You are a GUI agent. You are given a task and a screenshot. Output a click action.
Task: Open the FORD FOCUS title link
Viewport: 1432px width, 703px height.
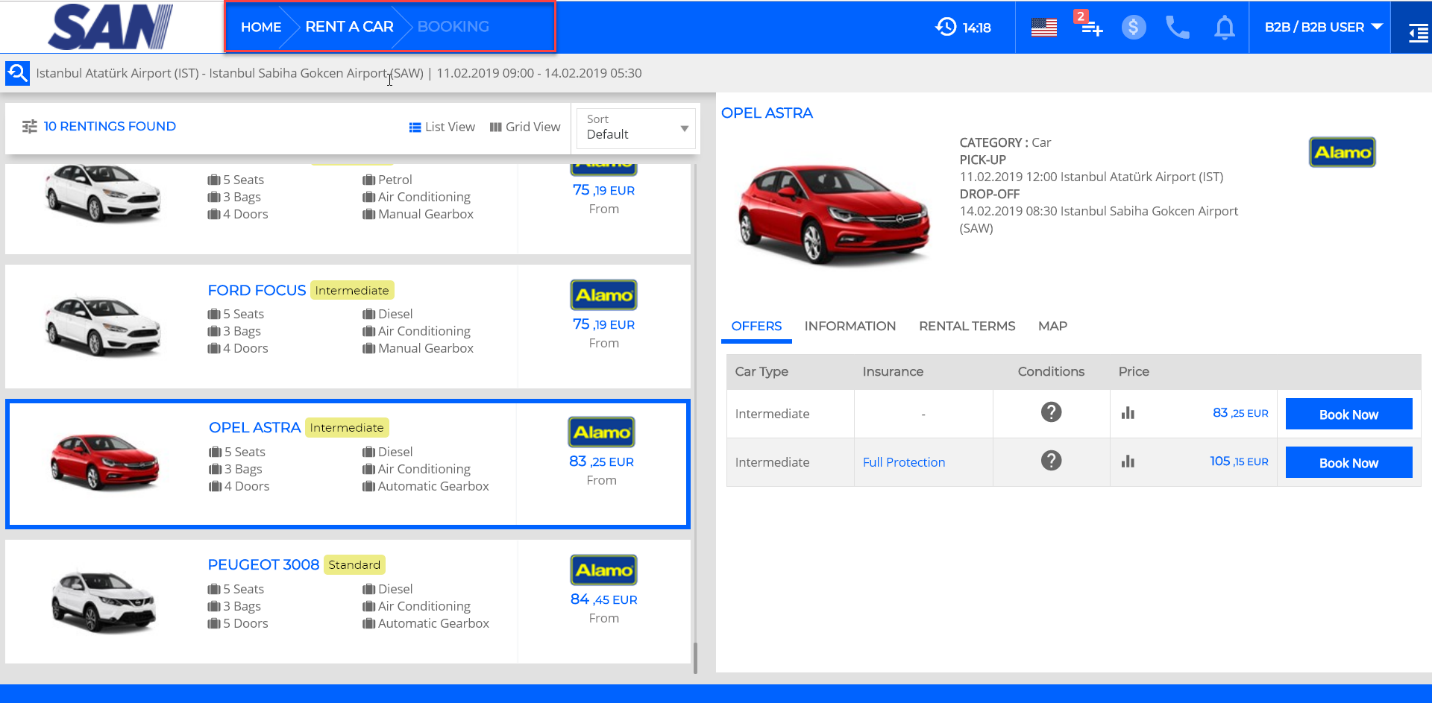pyautogui.click(x=257, y=290)
